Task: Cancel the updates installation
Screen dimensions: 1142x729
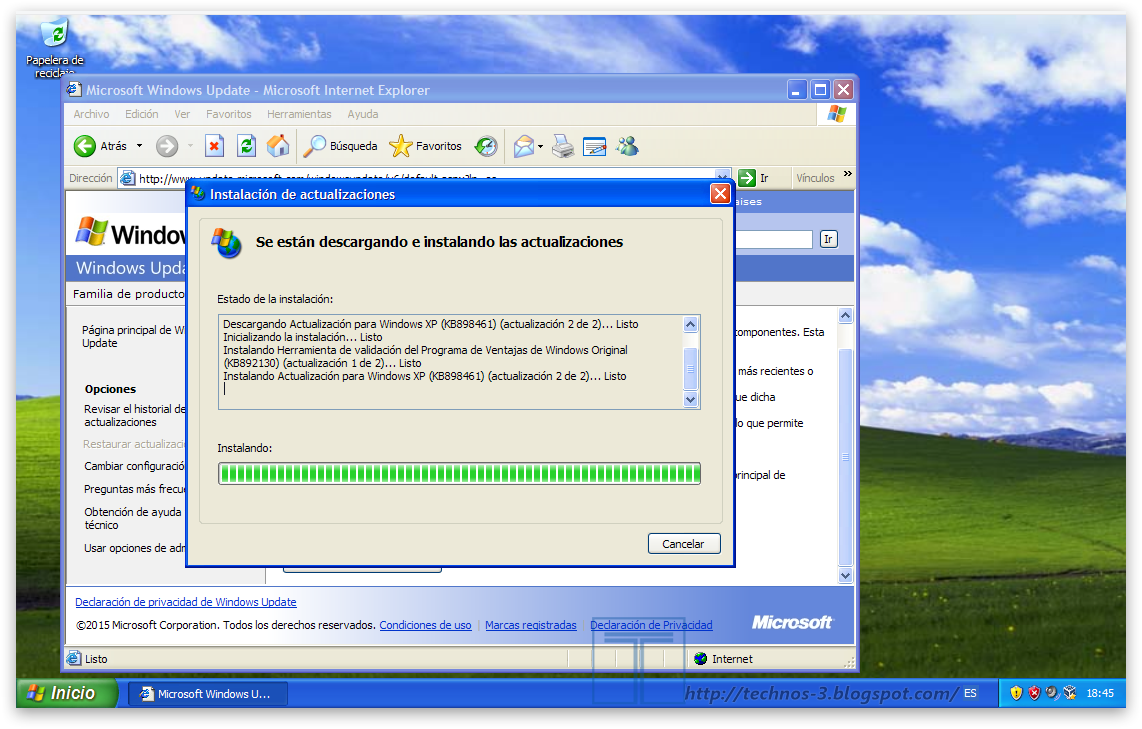Action: (684, 543)
